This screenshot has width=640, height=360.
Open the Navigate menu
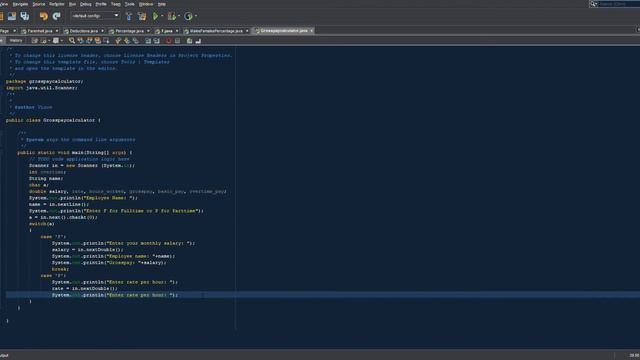[20, 4]
